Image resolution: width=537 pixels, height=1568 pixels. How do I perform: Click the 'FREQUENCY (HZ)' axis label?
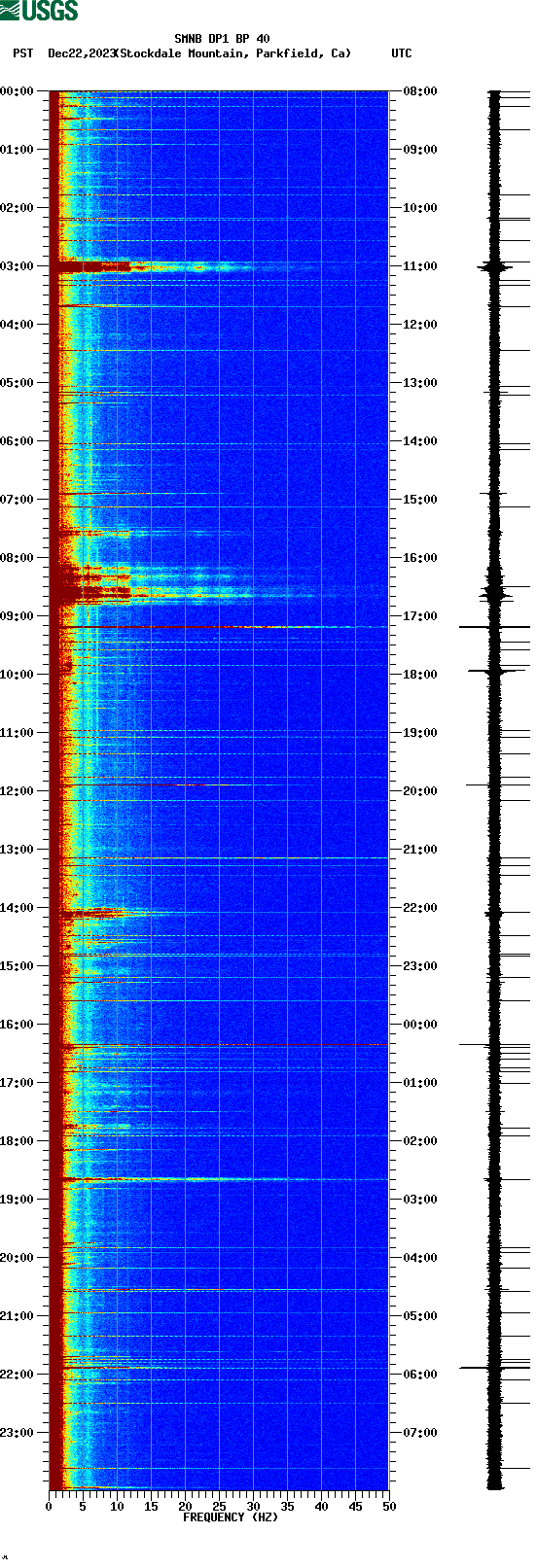(231, 1517)
